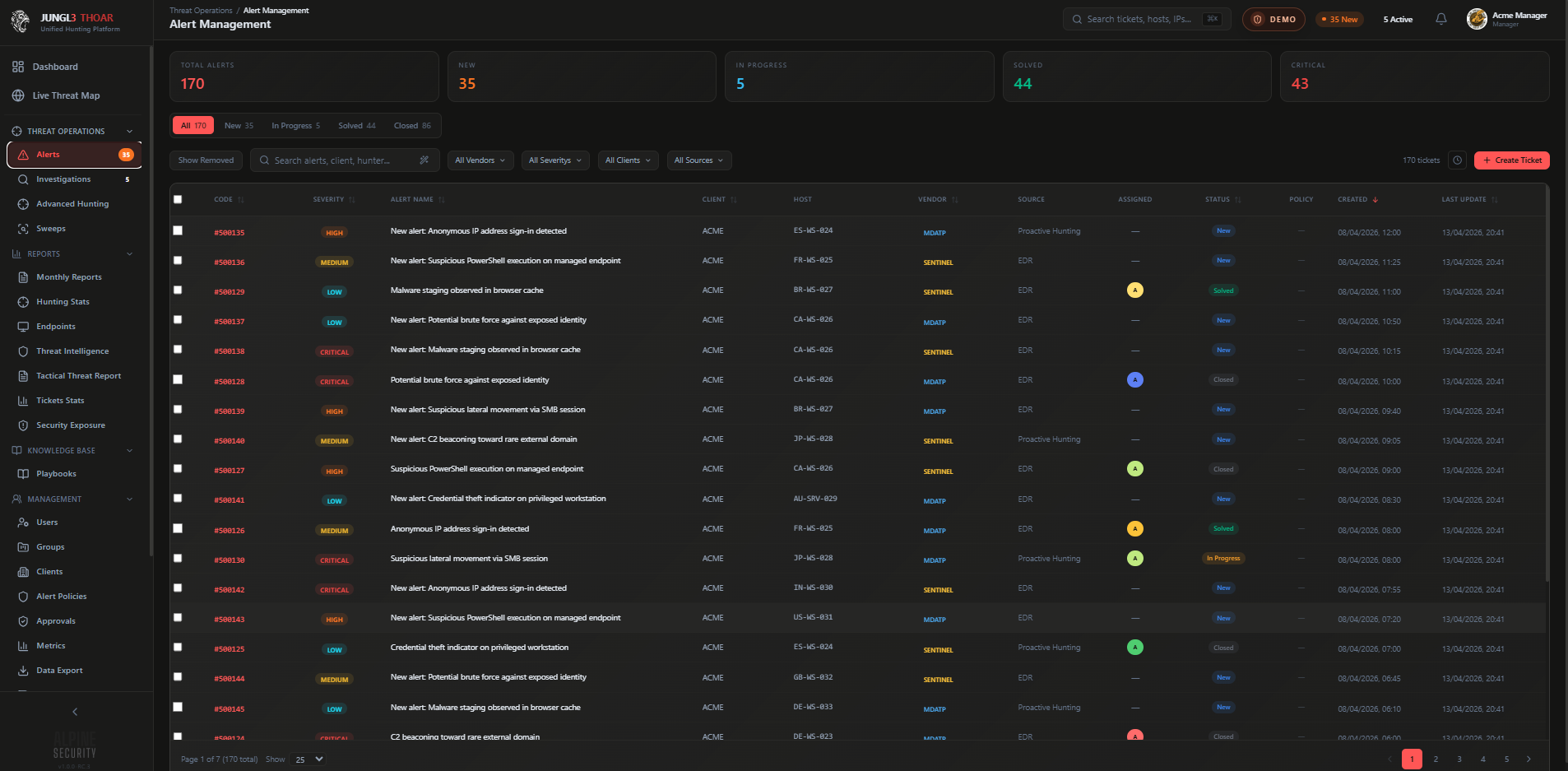Check the box for alert #500137

[178, 319]
